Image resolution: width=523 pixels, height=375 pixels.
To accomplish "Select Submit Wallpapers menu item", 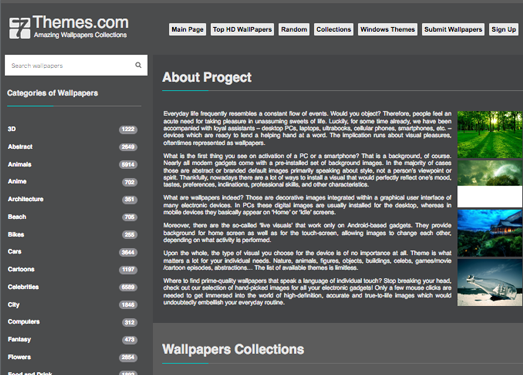I will (453, 29).
